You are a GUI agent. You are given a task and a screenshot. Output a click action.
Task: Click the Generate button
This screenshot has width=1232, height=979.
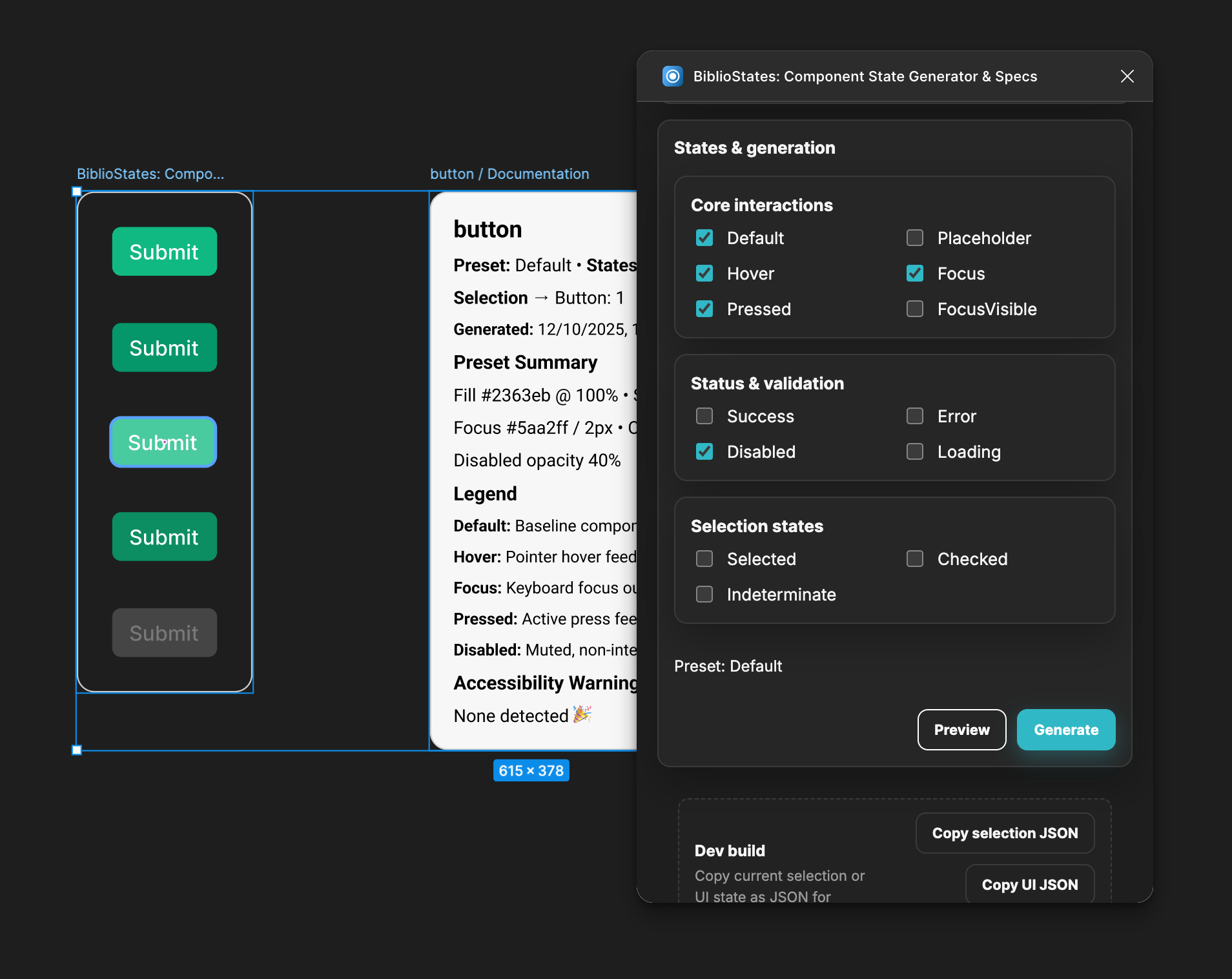click(x=1065, y=730)
